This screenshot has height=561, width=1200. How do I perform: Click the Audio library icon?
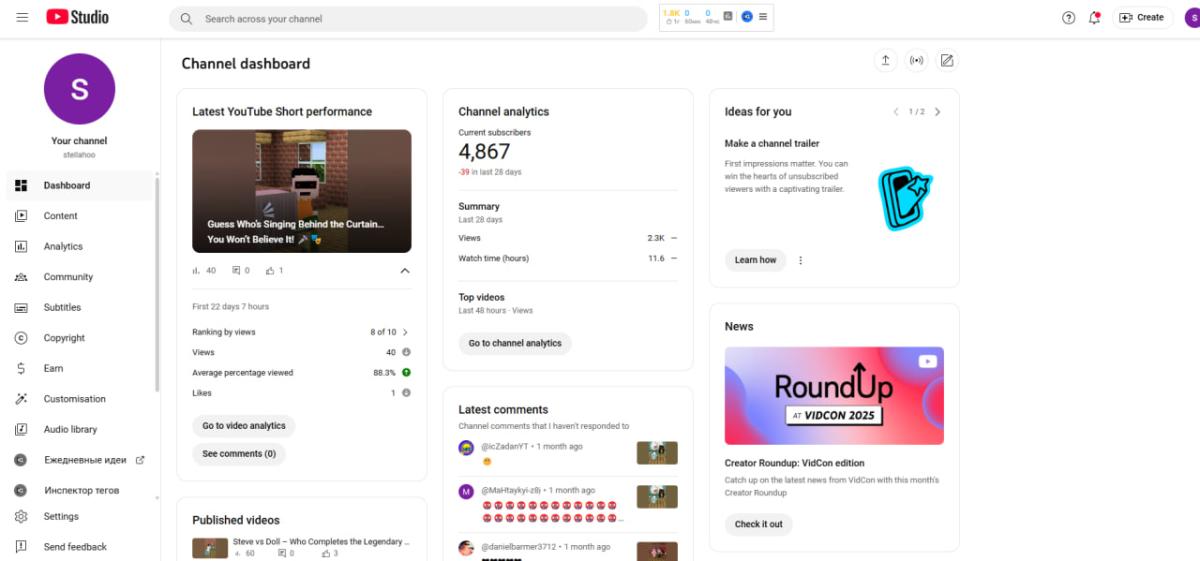pyautogui.click(x=21, y=429)
